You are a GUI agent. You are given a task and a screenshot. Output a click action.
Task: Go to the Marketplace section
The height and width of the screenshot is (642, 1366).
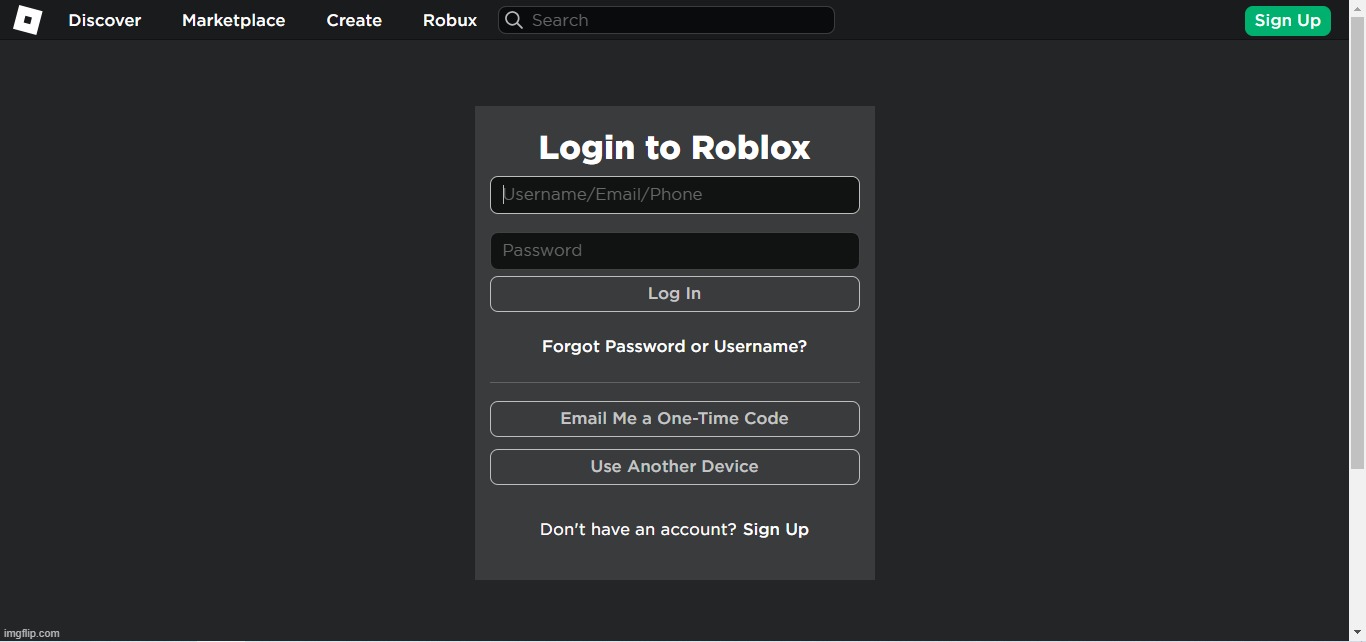233,20
